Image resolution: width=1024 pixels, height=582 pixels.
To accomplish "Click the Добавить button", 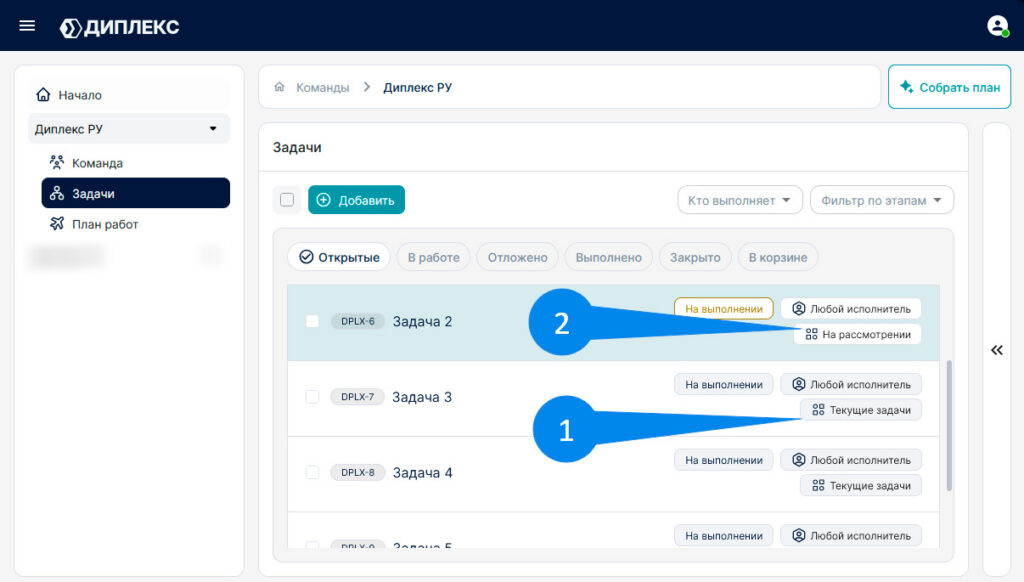I will (x=356, y=200).
